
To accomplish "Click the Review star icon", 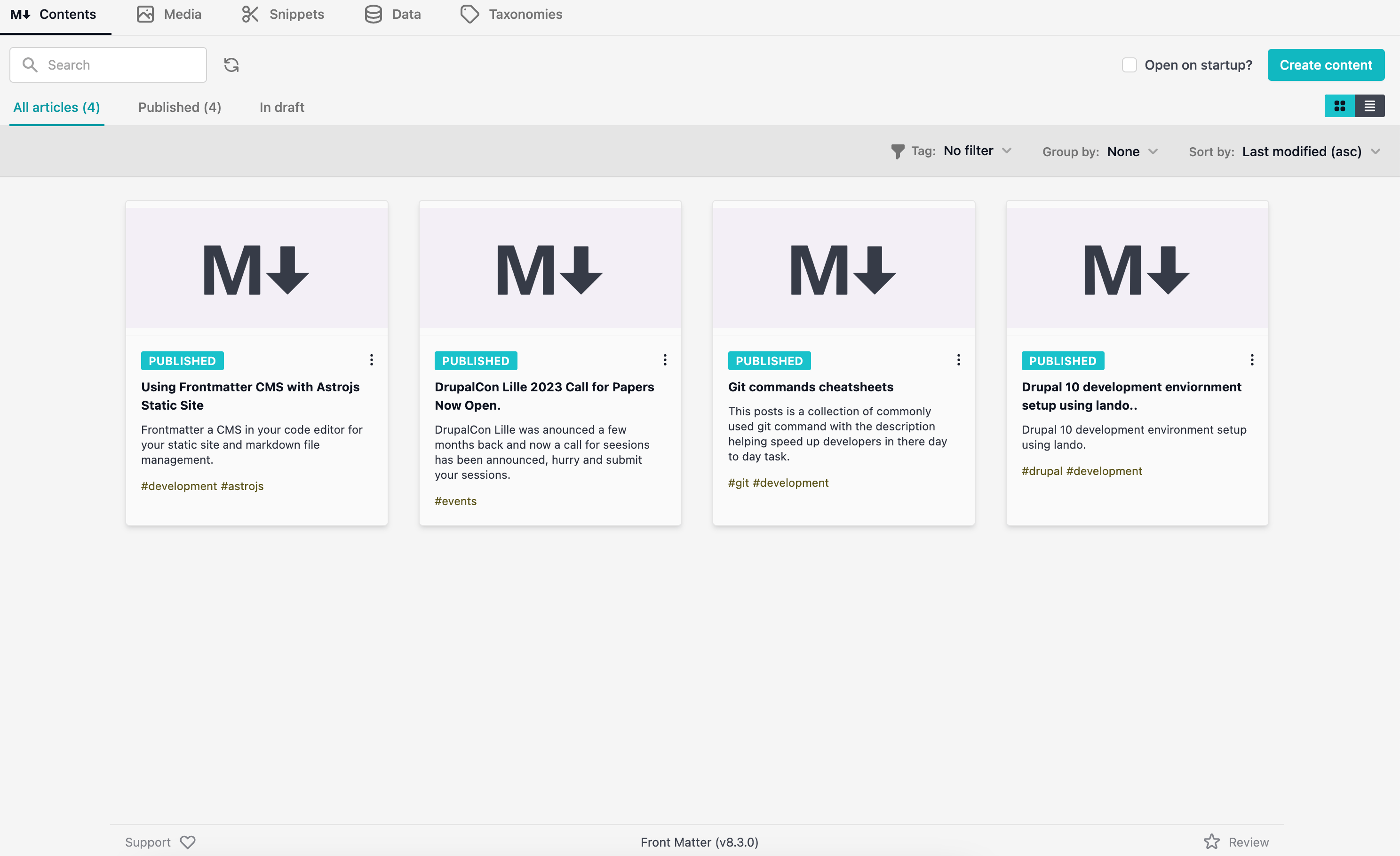I will [x=1212, y=842].
